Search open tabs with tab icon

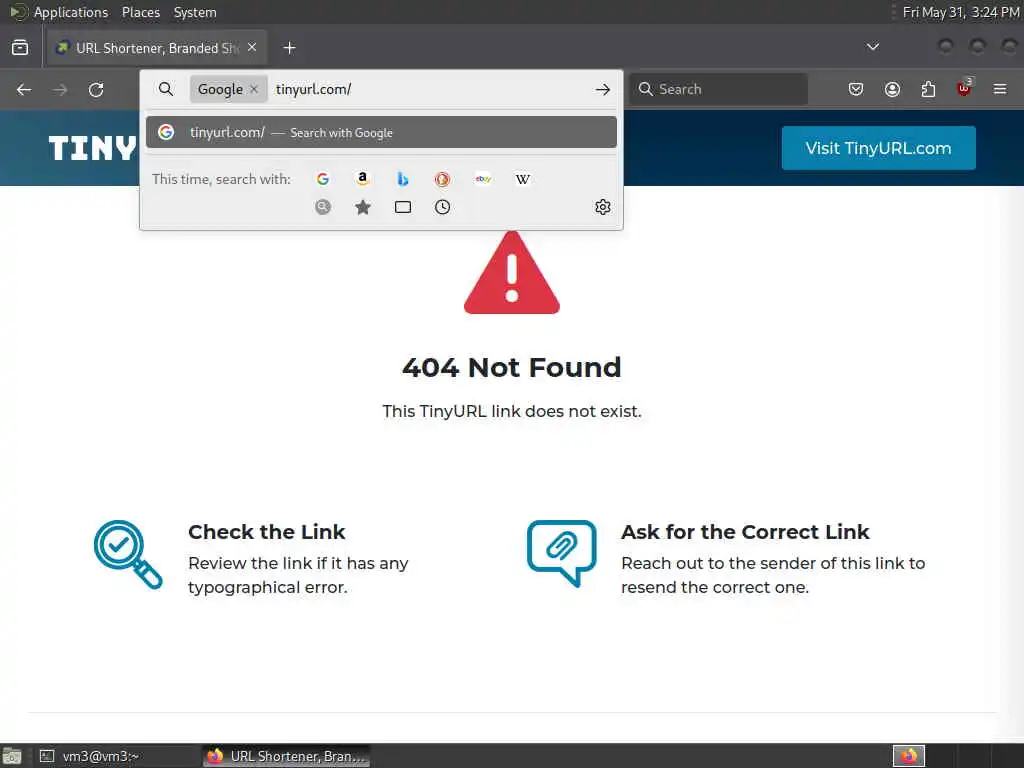tap(402, 207)
